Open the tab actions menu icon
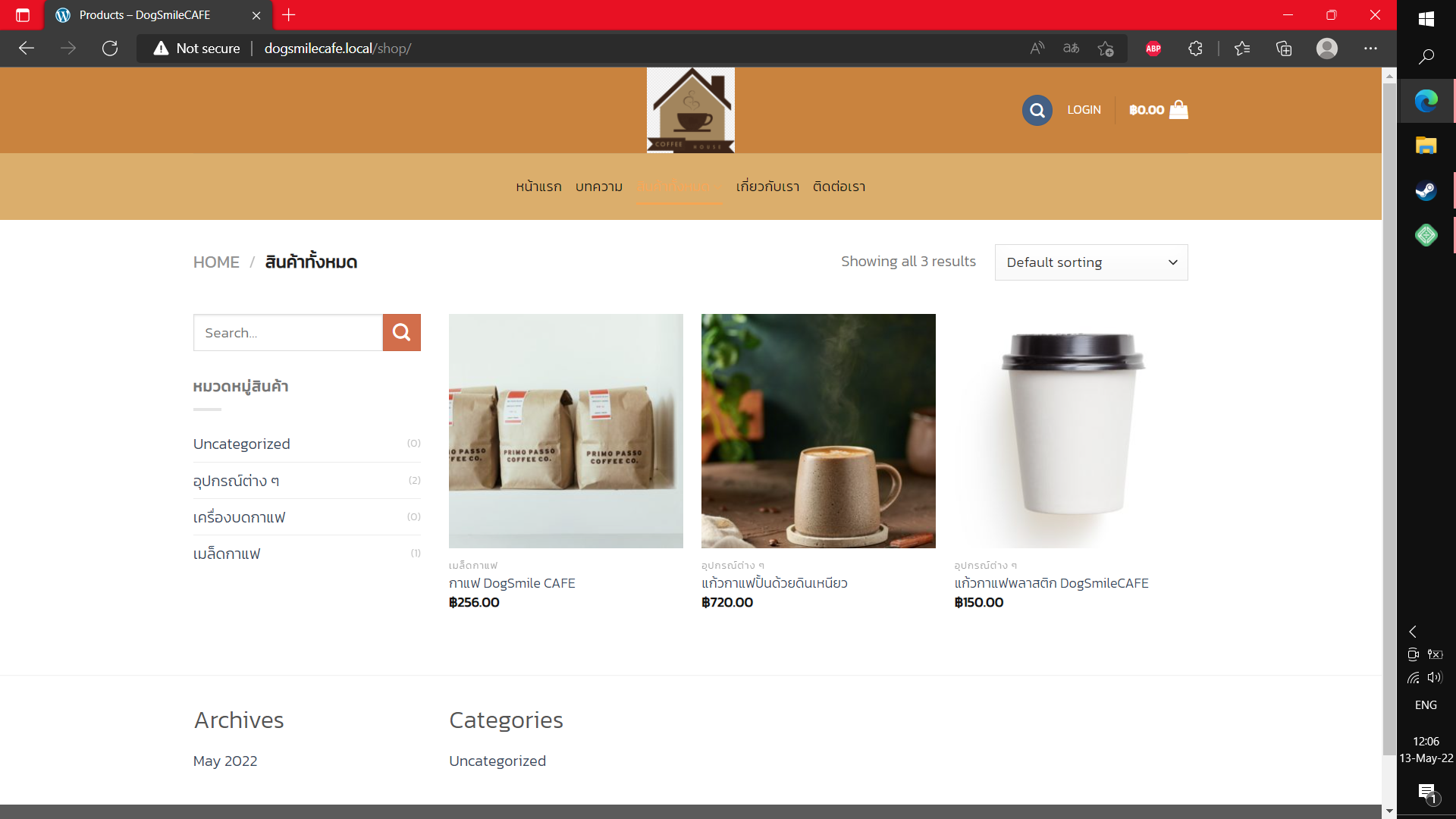This screenshot has height=819, width=1456. point(23,15)
